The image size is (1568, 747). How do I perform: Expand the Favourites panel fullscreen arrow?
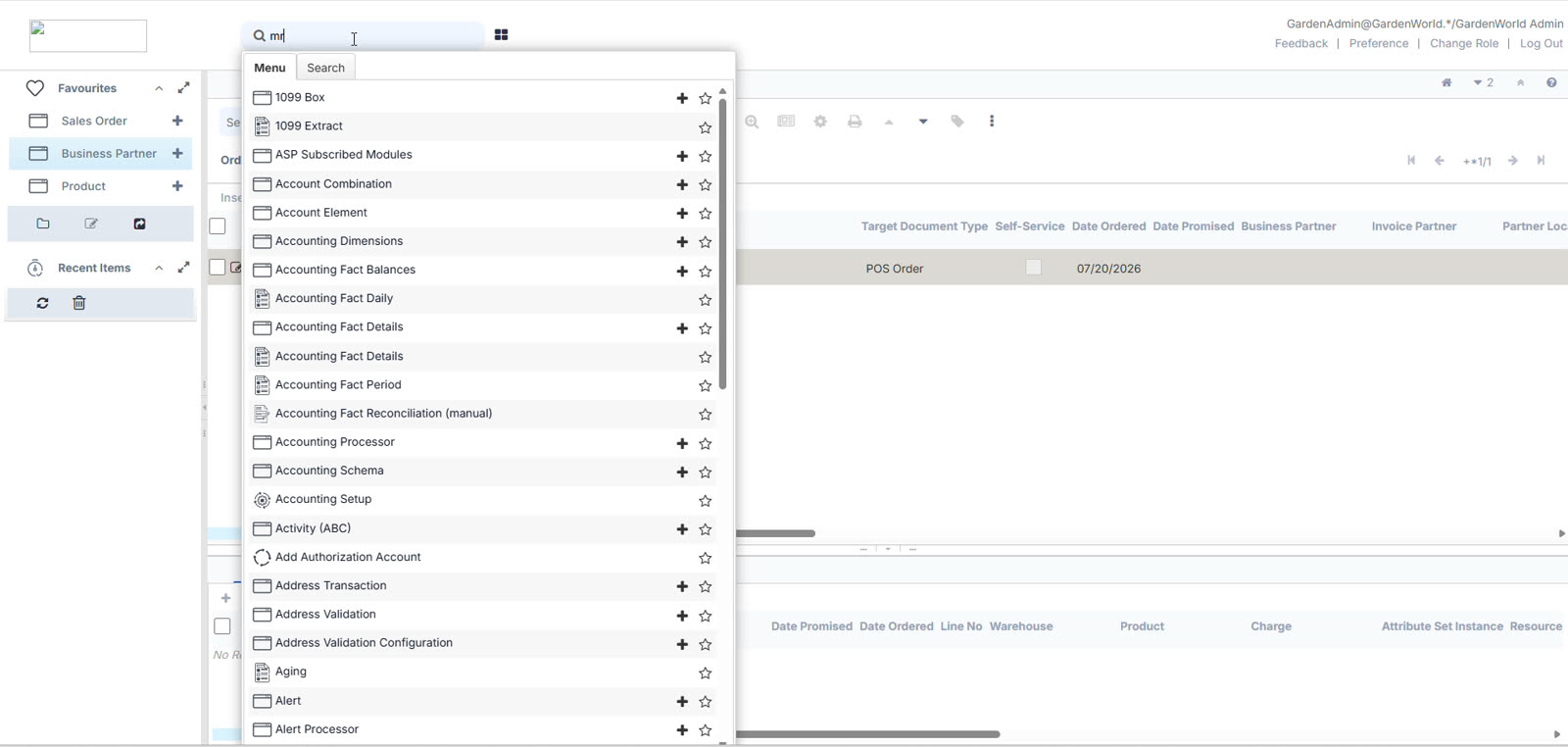183,88
